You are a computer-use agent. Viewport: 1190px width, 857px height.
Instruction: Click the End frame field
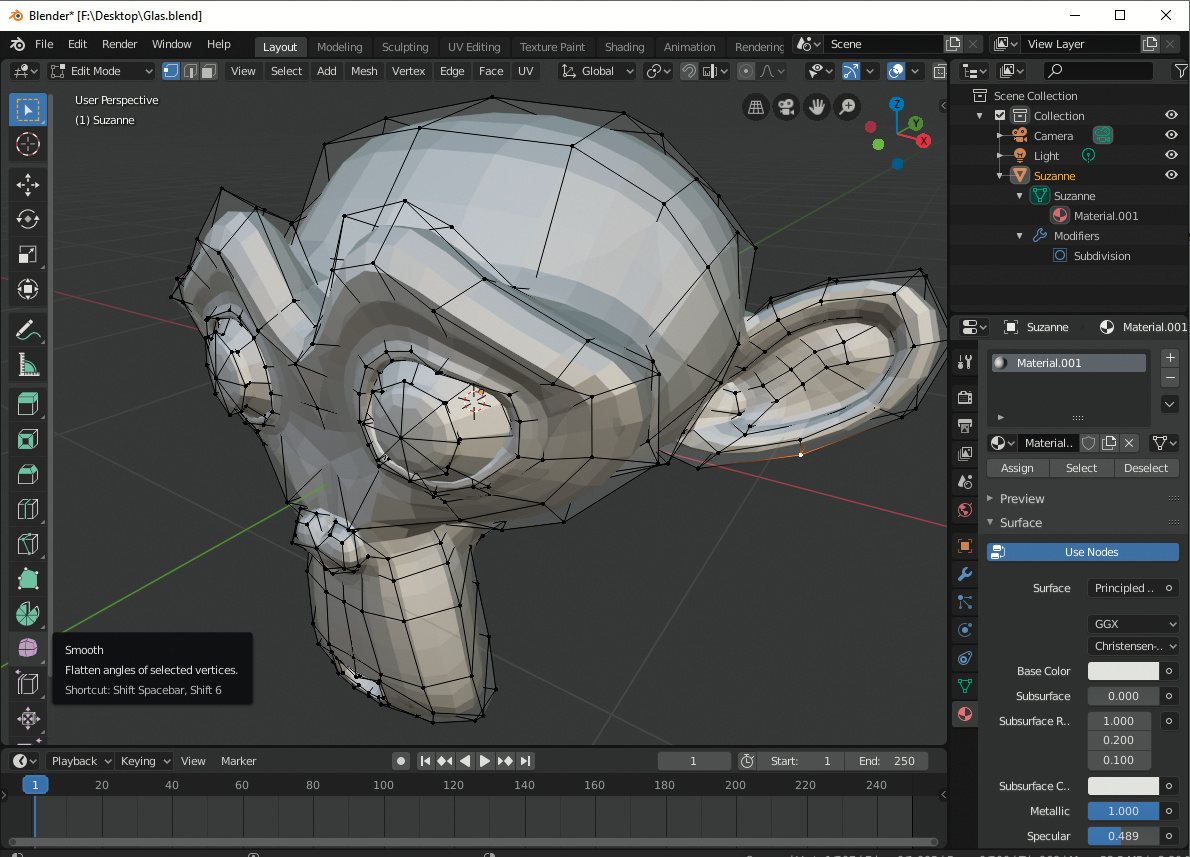(x=887, y=761)
